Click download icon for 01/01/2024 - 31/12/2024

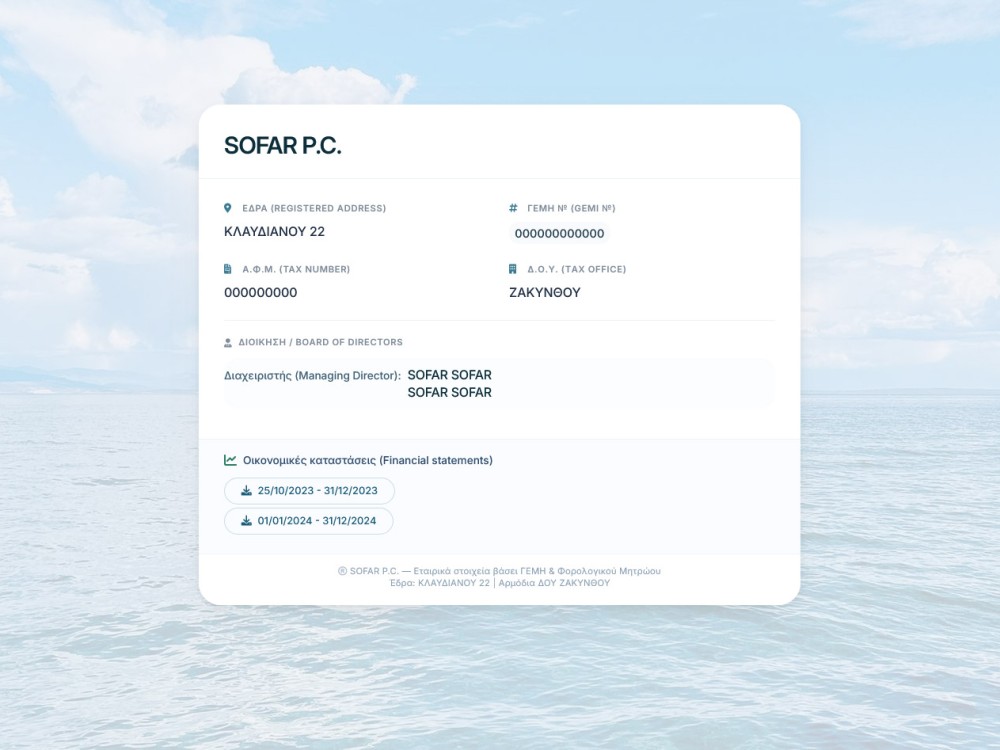[246, 520]
